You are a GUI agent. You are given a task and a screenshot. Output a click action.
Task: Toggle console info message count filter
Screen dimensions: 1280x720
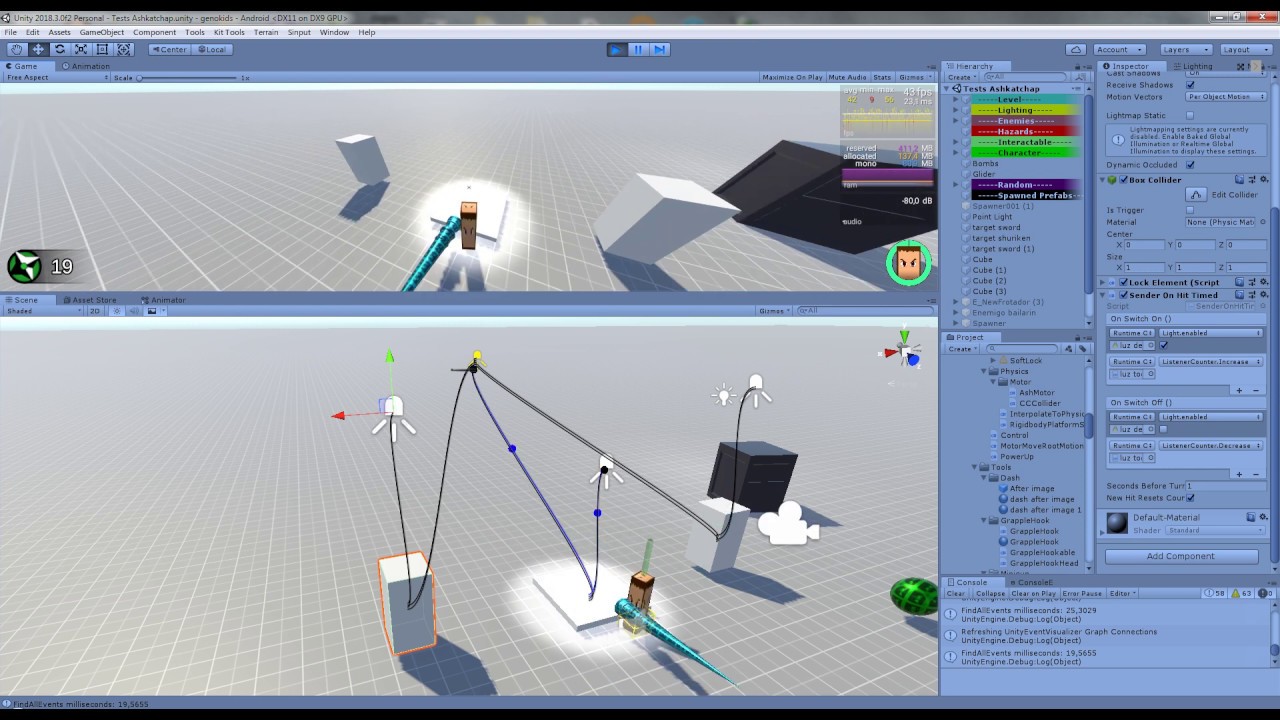(1215, 593)
